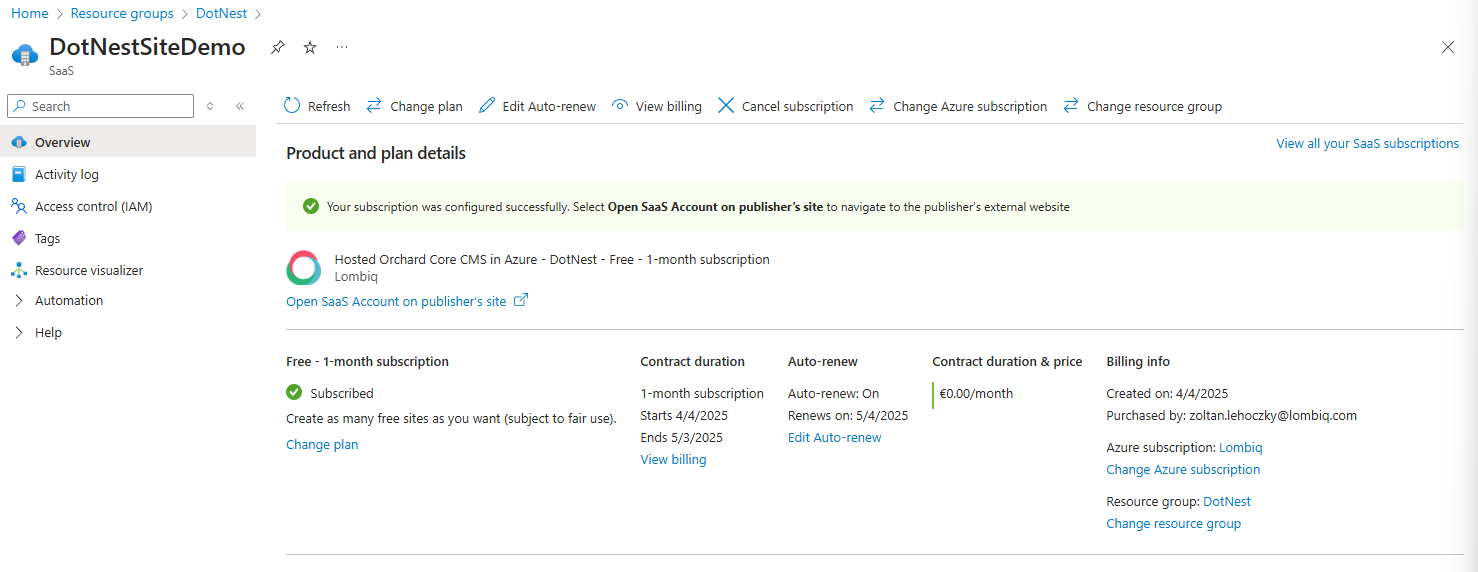Go to Resource groups breadcrumb
This screenshot has width=1478, height=572.
122,13
